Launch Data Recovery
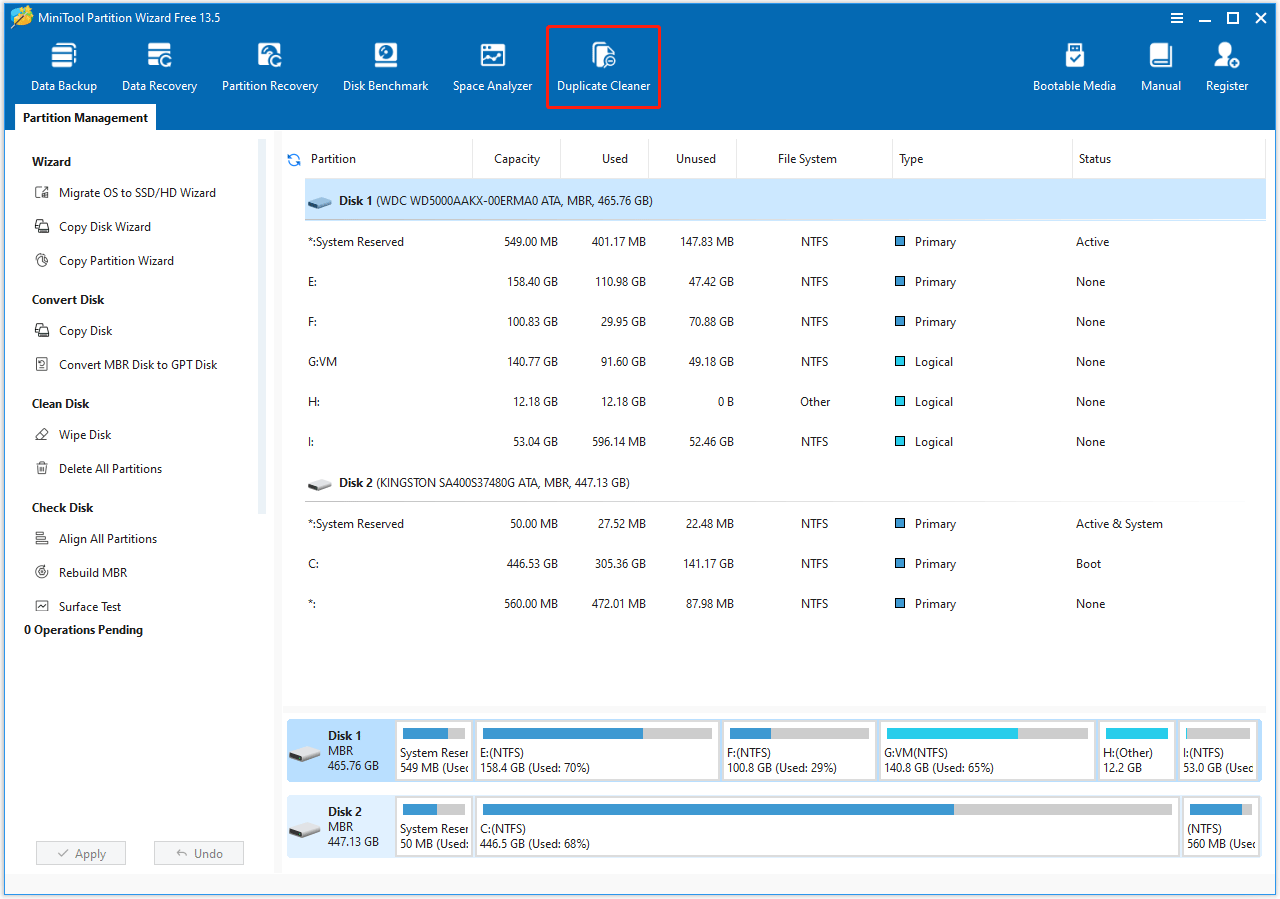Viewport: 1280px width, 899px height. 158,65
